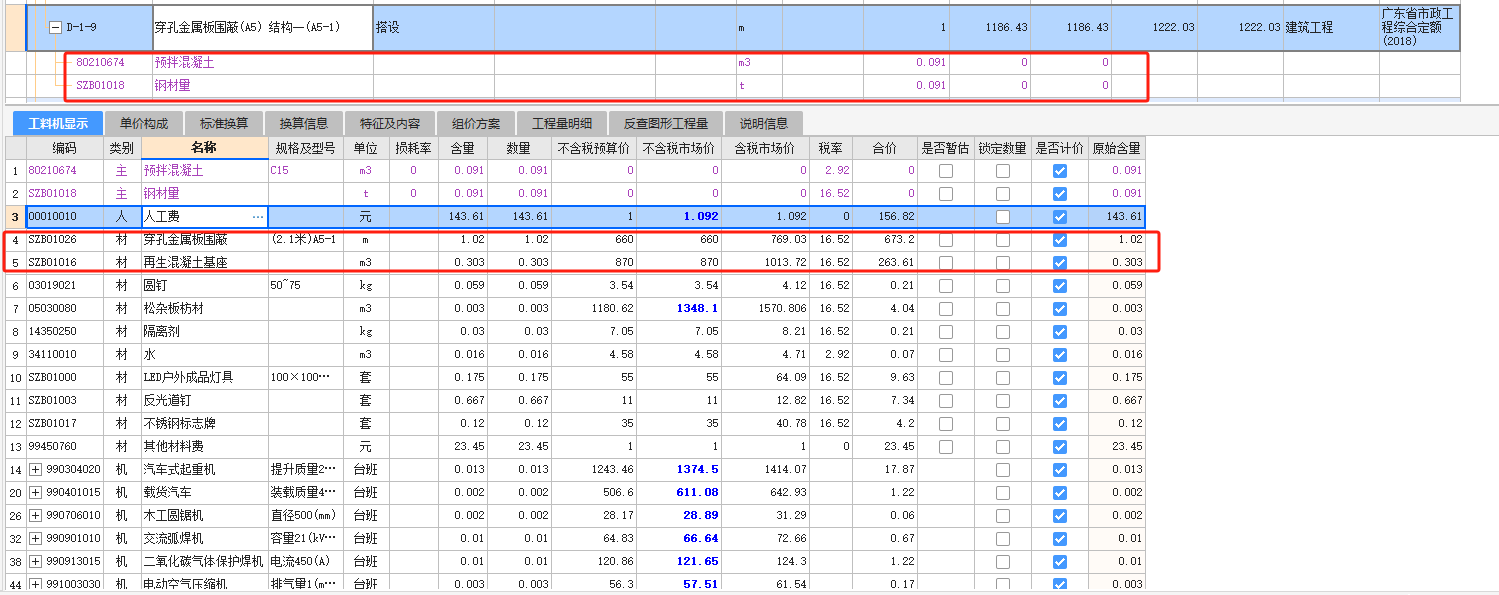Toggle 是否暂估 for LED户外成品灯具 row

[x=946, y=378]
